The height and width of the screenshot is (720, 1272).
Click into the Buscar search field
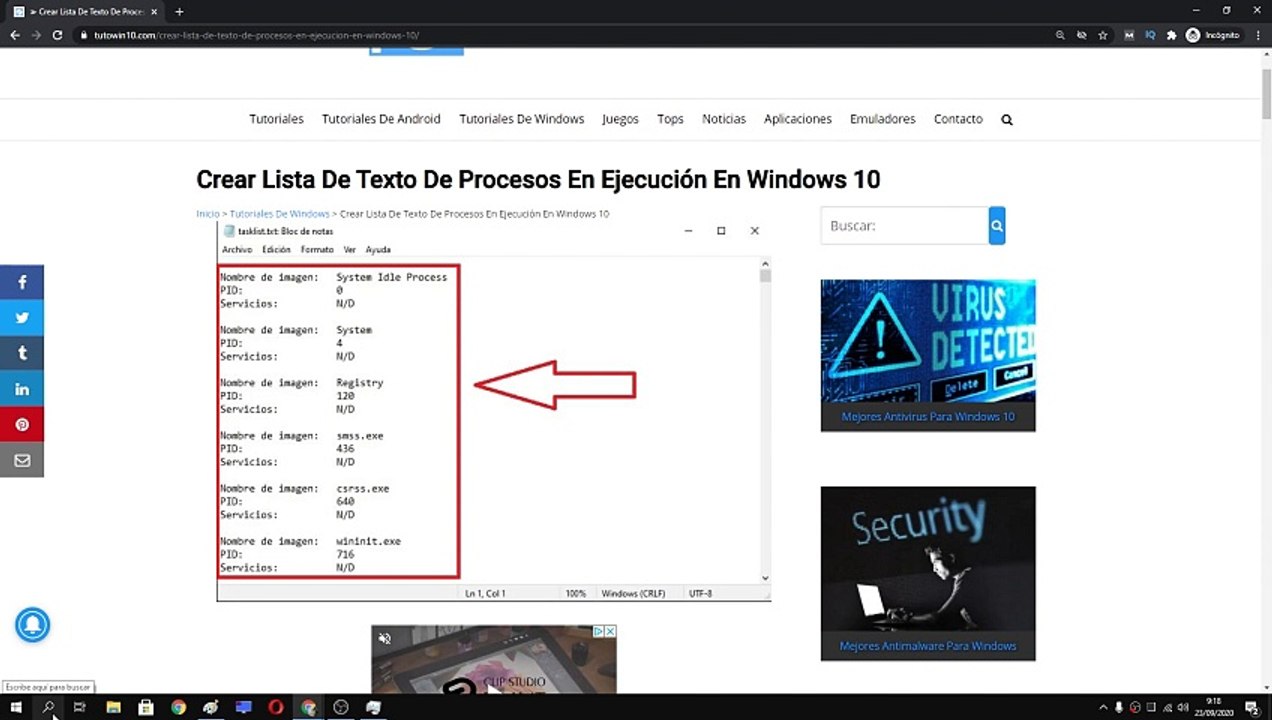[x=905, y=226]
